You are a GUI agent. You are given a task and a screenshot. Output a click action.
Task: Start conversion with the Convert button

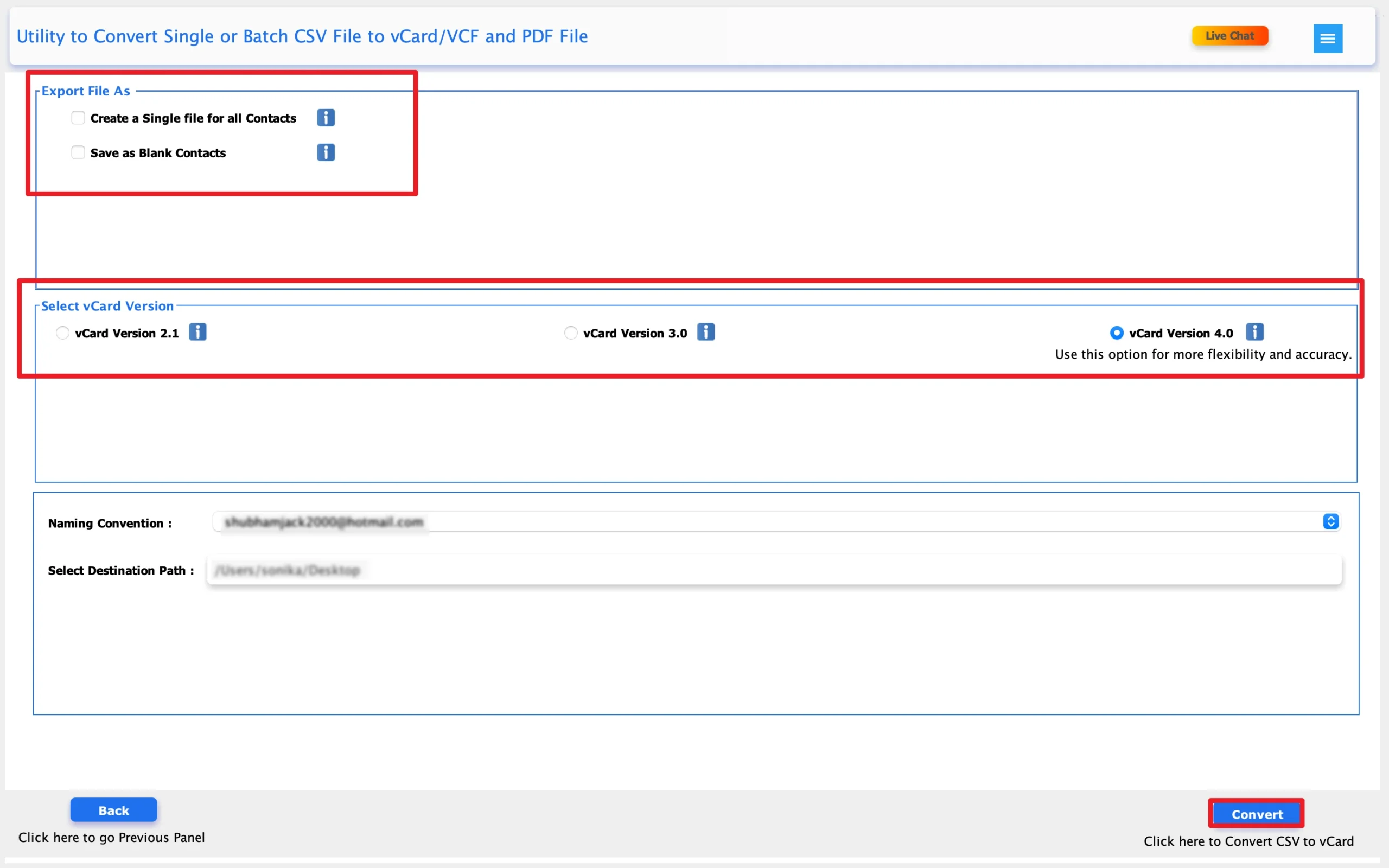coord(1257,813)
